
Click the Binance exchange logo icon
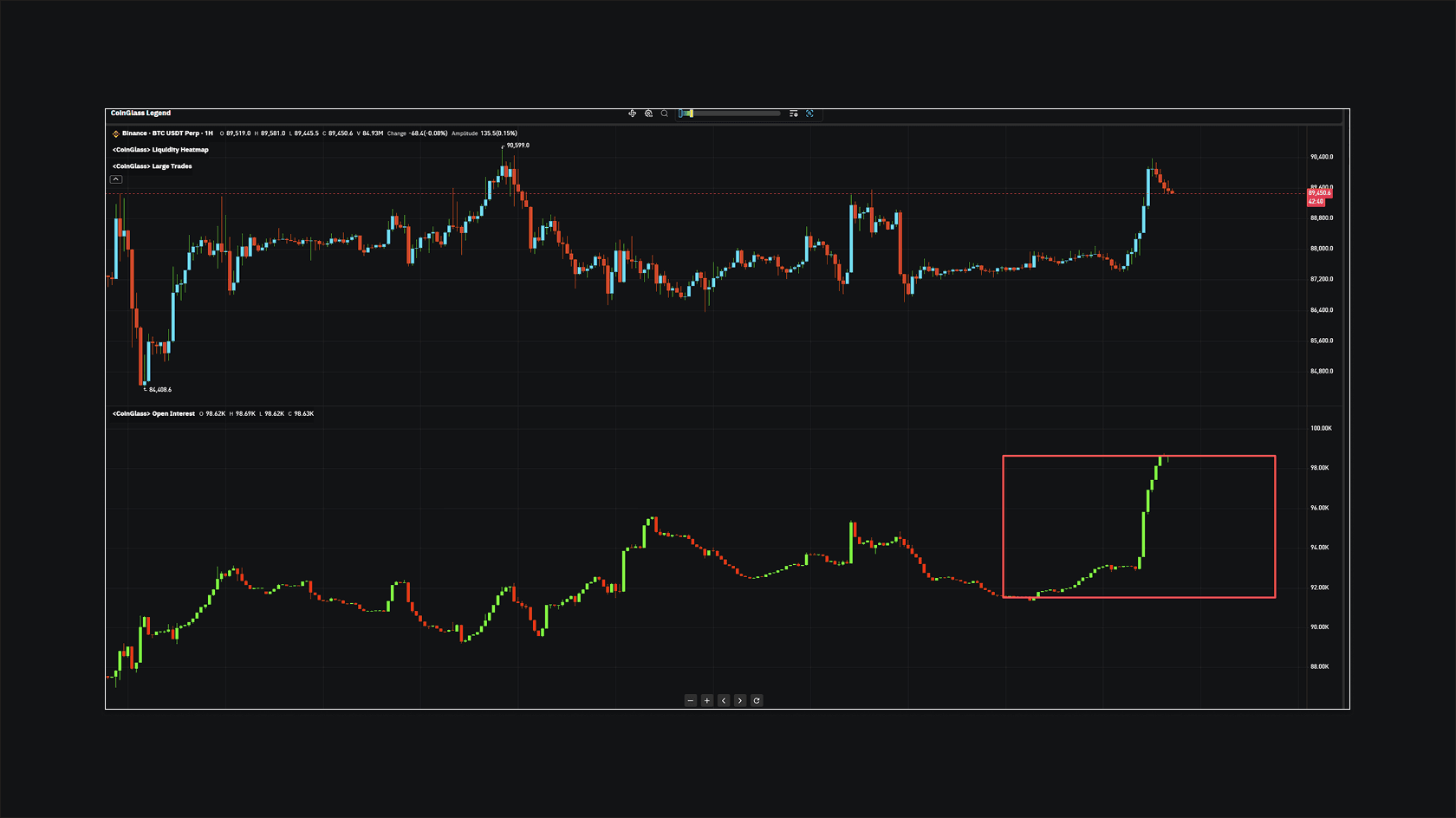pos(115,133)
